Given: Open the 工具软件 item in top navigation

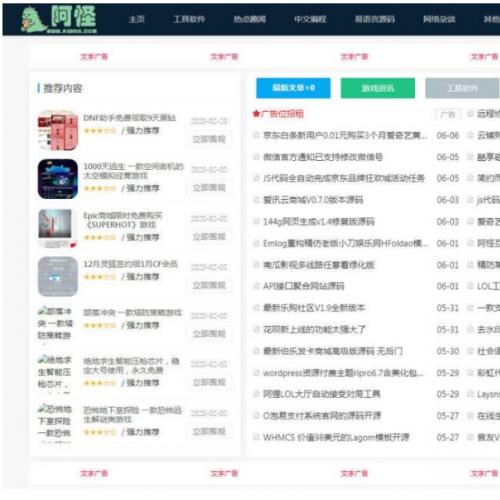Looking at the screenshot, I should click(189, 19).
